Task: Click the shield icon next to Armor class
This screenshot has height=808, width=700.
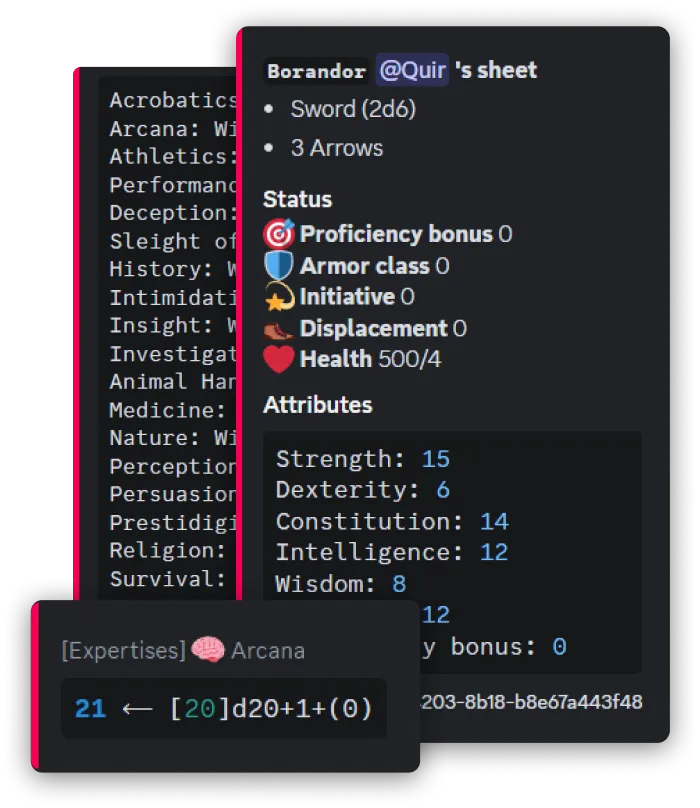Action: point(278,266)
